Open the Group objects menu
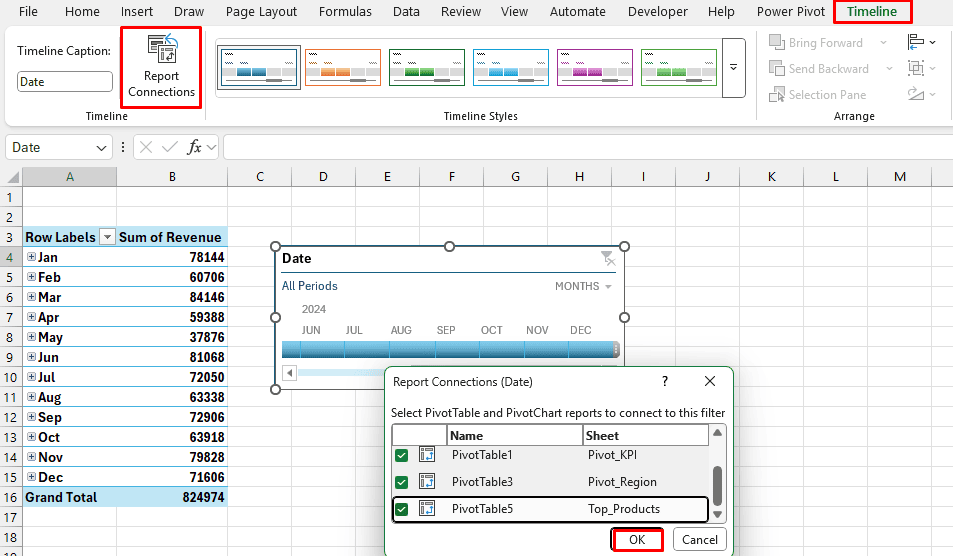 pyautogui.click(x=921, y=68)
